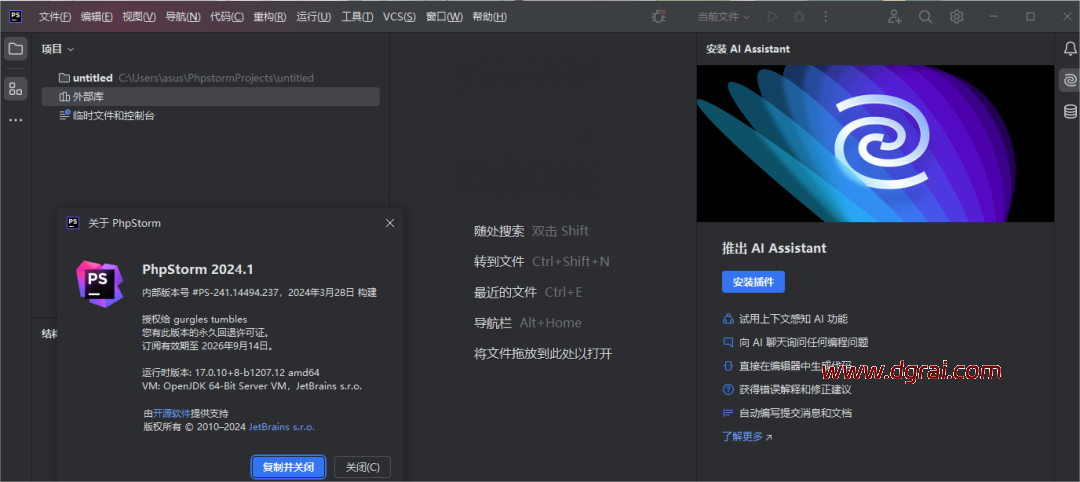Open the 了解更多 link
The image size is (1080, 482).
747,436
